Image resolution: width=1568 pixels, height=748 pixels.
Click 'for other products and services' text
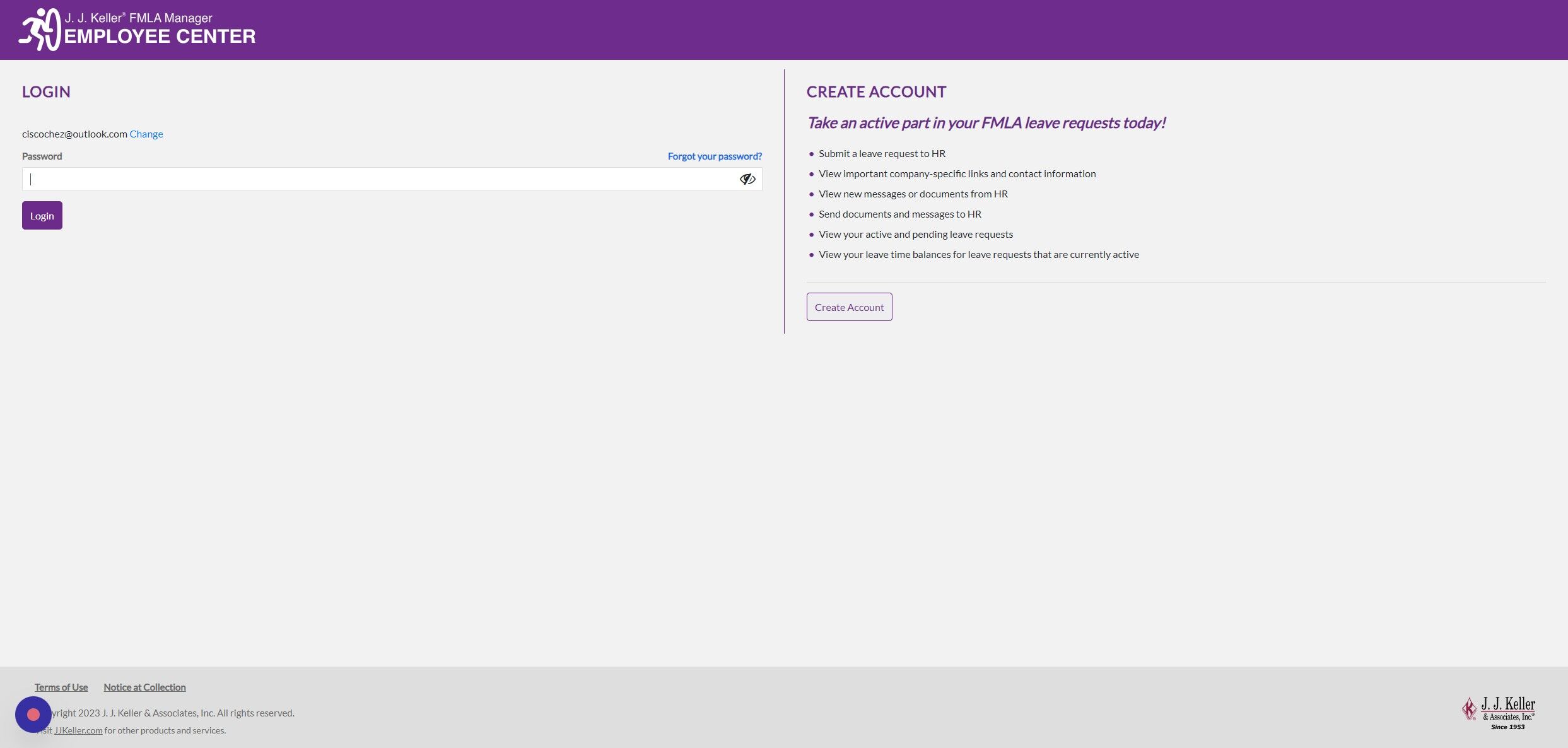tap(165, 730)
